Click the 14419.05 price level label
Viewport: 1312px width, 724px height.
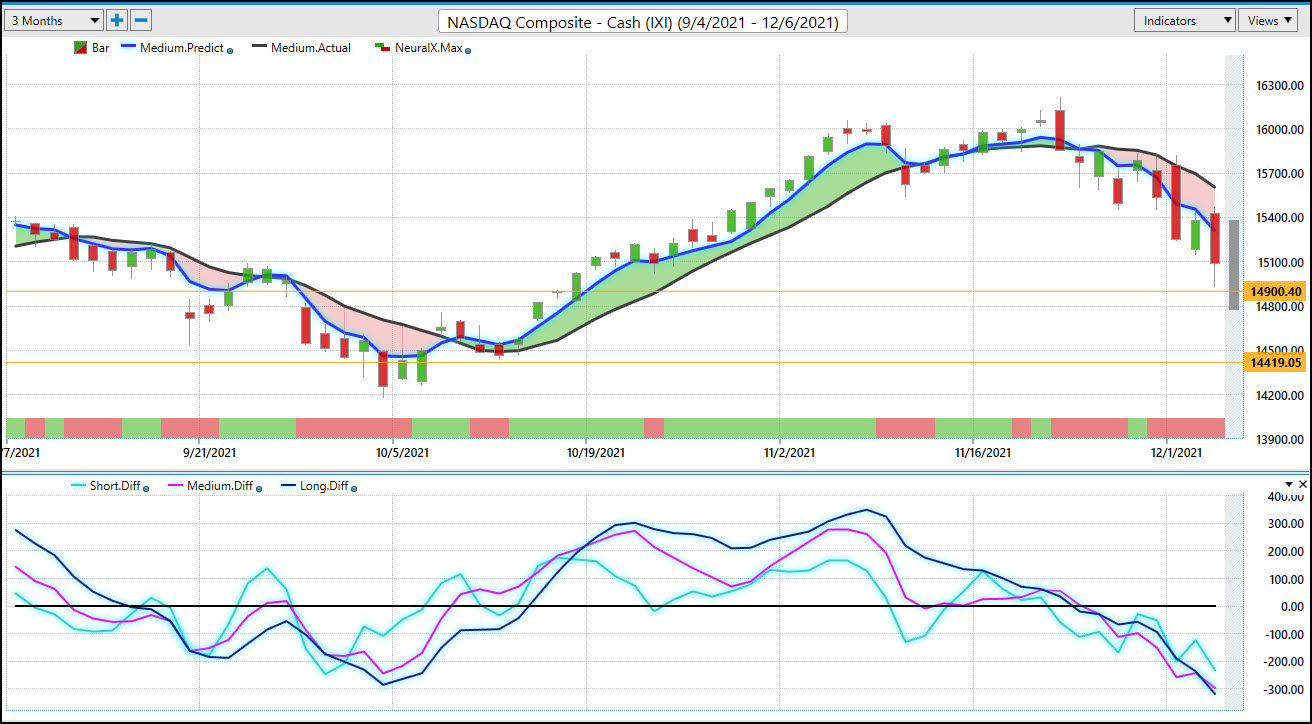pyautogui.click(x=1275, y=363)
